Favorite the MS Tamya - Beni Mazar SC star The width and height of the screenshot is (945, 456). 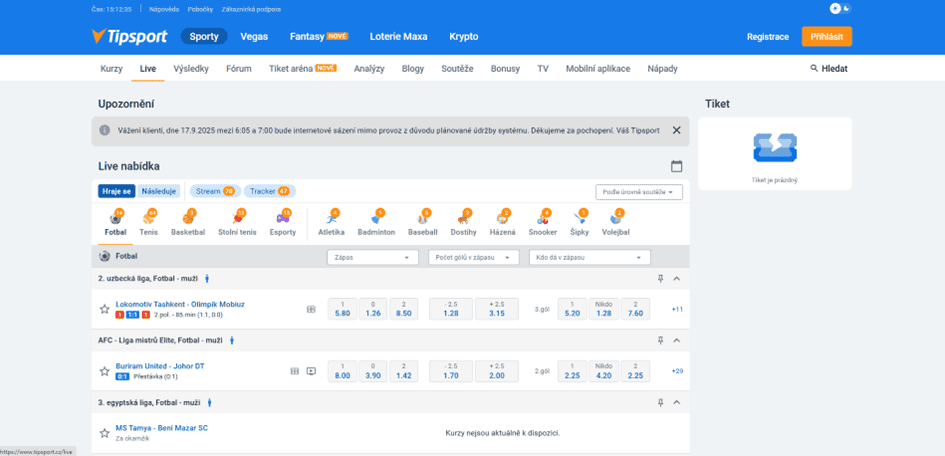coord(104,433)
